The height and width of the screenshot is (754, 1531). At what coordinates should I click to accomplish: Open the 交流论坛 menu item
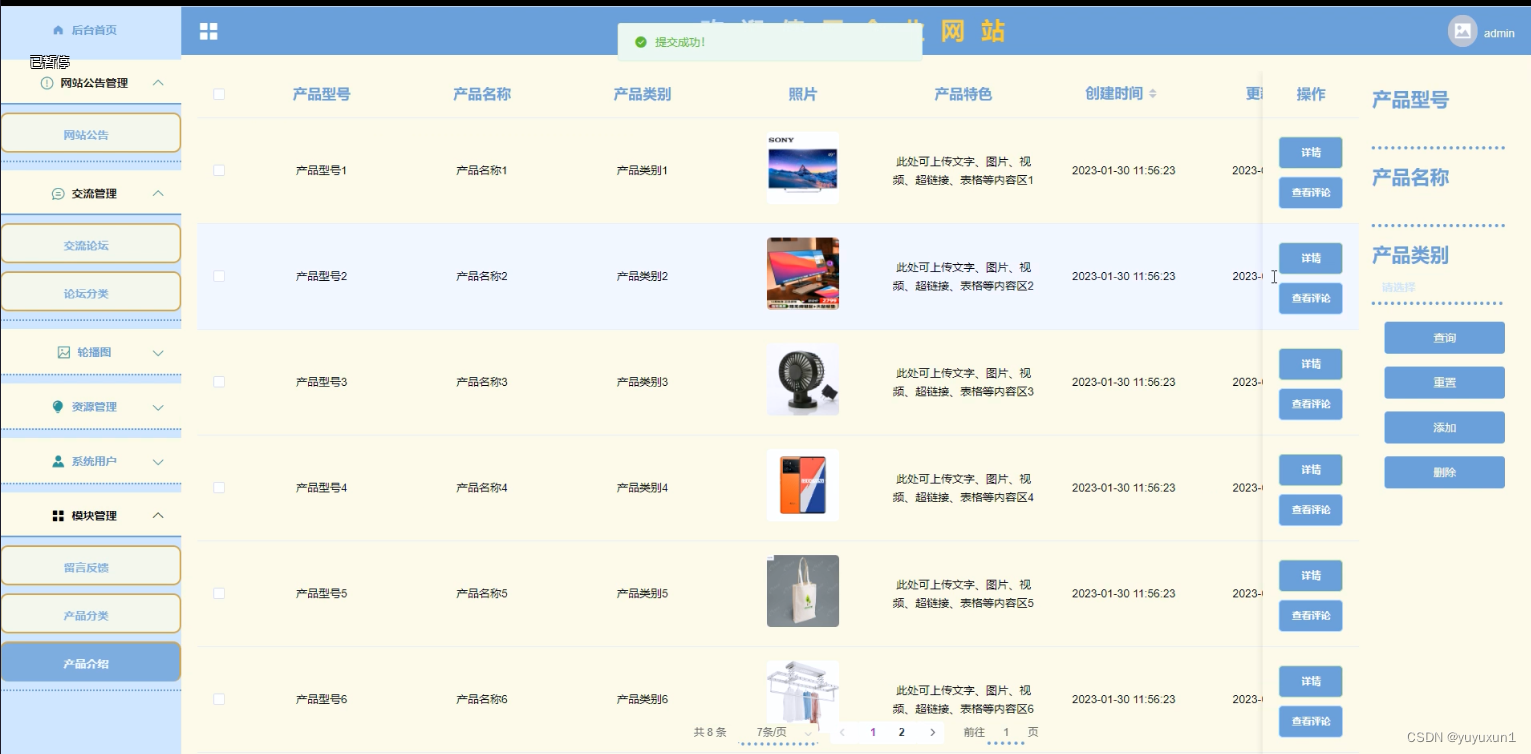click(91, 244)
